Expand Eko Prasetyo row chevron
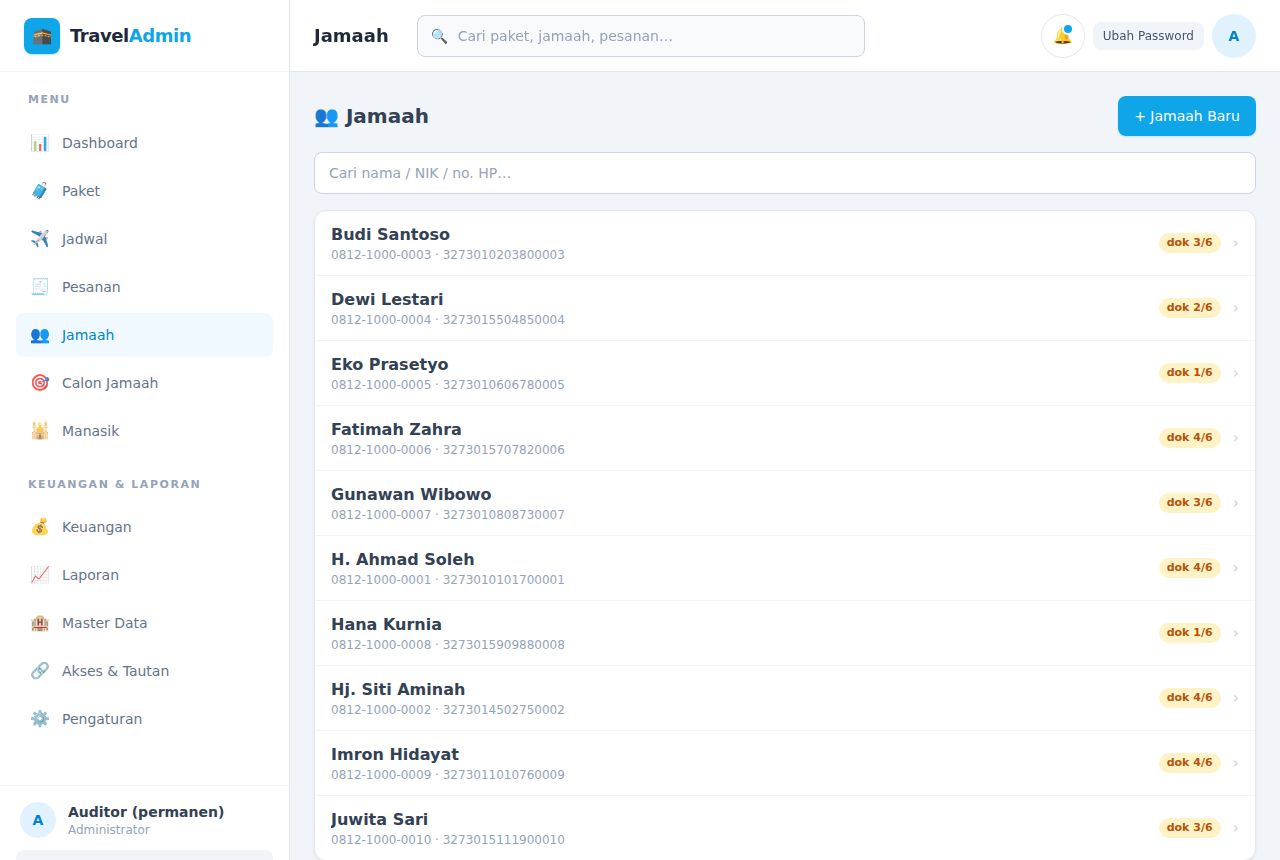1280x860 pixels. [1236, 373]
